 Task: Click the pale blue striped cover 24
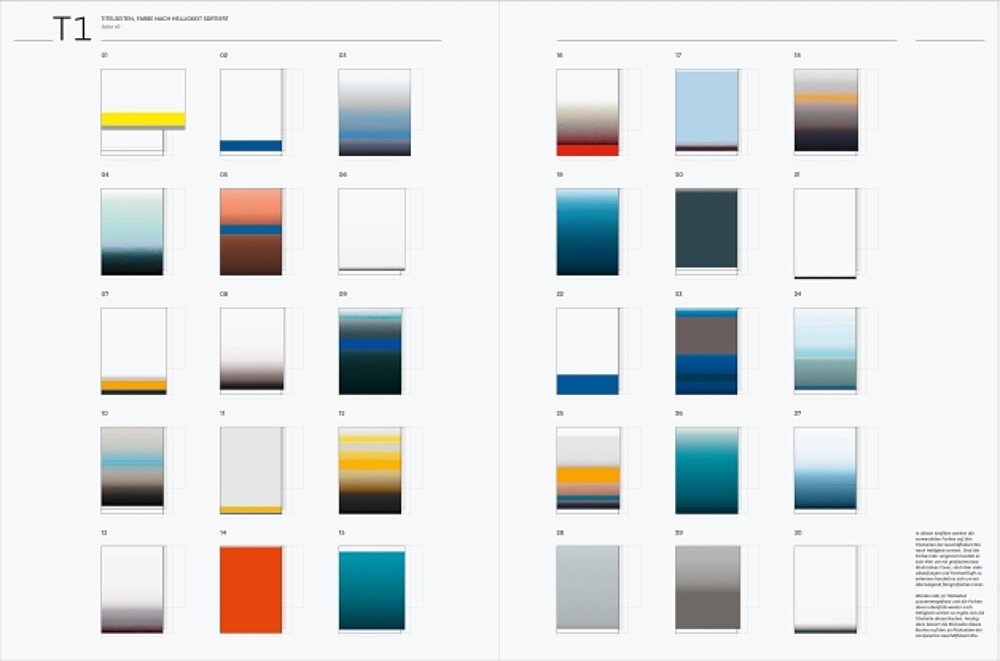tap(826, 349)
